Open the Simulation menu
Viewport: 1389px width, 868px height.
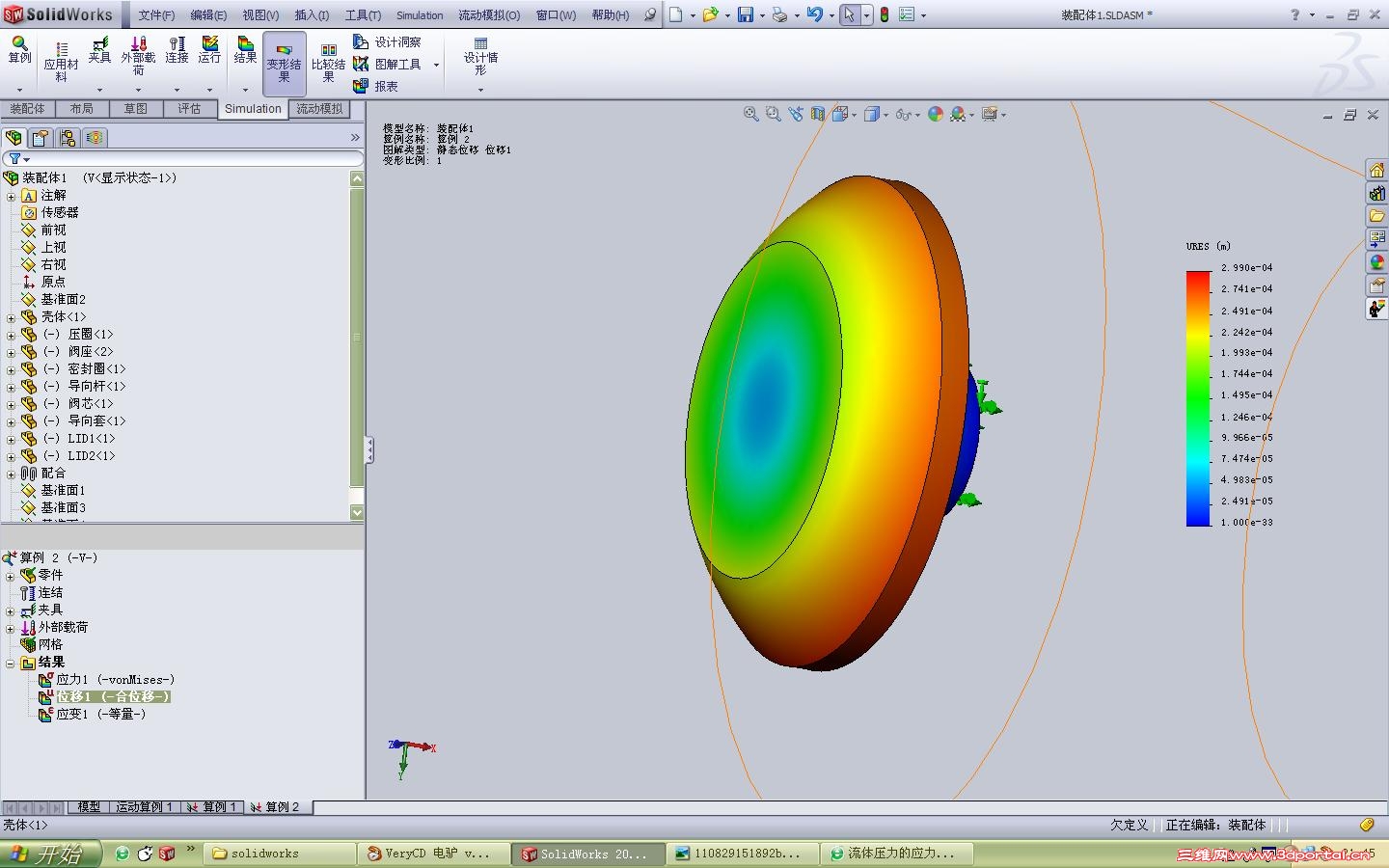(x=420, y=15)
